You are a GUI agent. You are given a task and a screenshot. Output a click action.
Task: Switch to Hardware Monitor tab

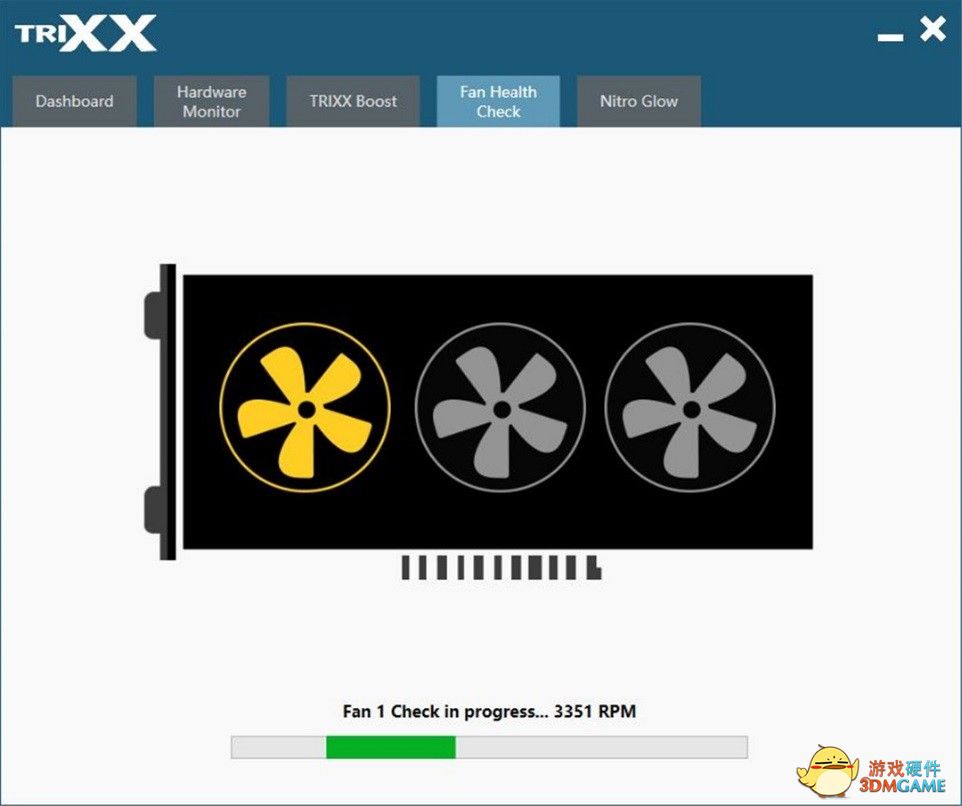pyautogui.click(x=212, y=101)
